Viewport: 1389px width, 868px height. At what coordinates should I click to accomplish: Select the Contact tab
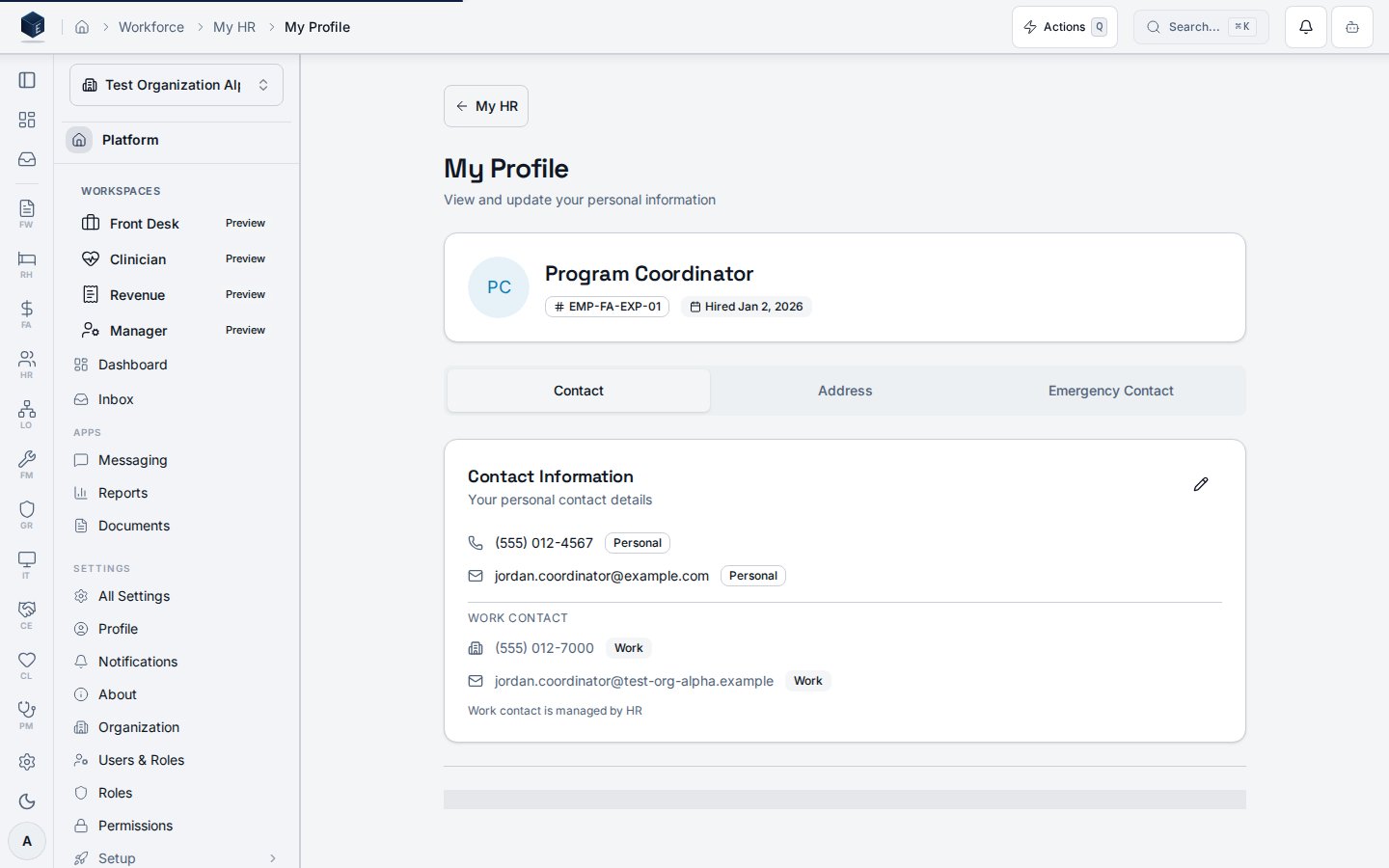(x=579, y=391)
